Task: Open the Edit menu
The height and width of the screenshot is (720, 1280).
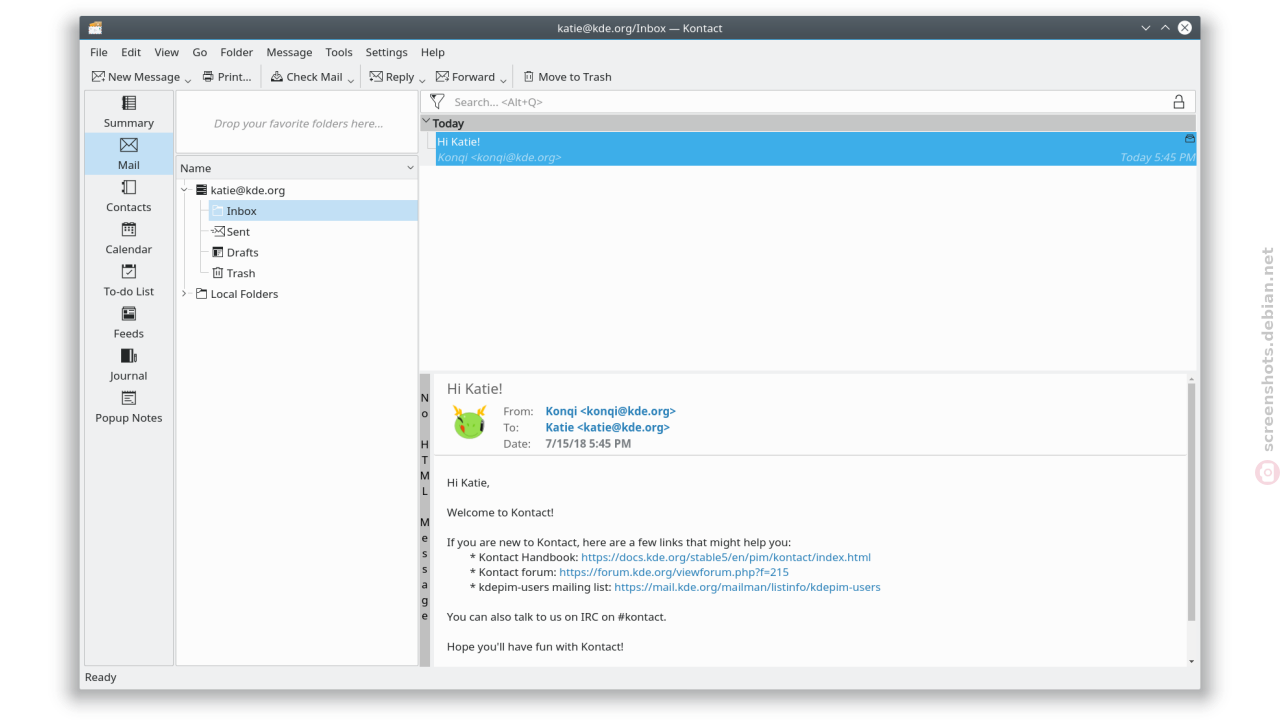Action: (x=131, y=52)
